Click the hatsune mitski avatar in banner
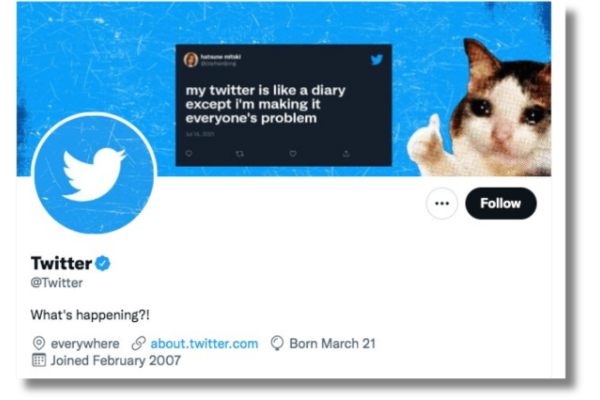 [x=190, y=60]
